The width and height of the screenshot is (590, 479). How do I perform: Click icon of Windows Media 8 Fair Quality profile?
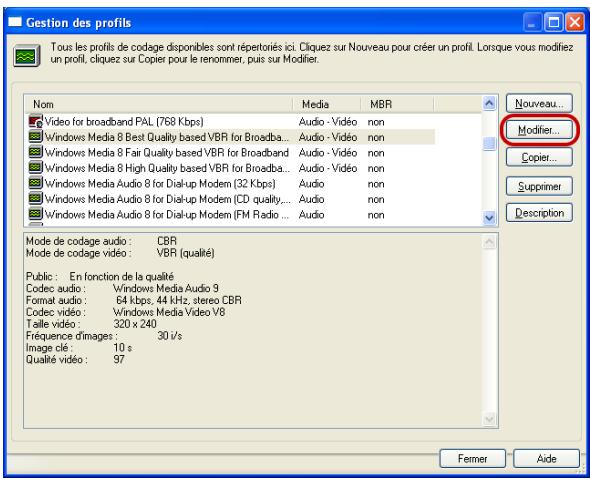click(36, 152)
